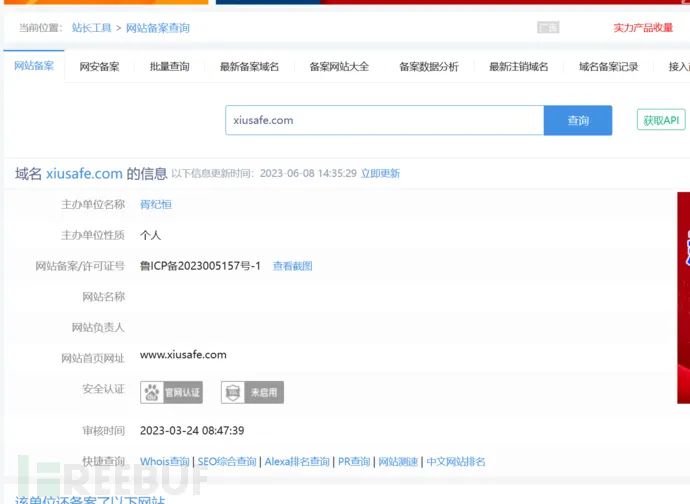Open the 备案数据分析 tab
This screenshot has width=690, height=504.
(x=429, y=67)
